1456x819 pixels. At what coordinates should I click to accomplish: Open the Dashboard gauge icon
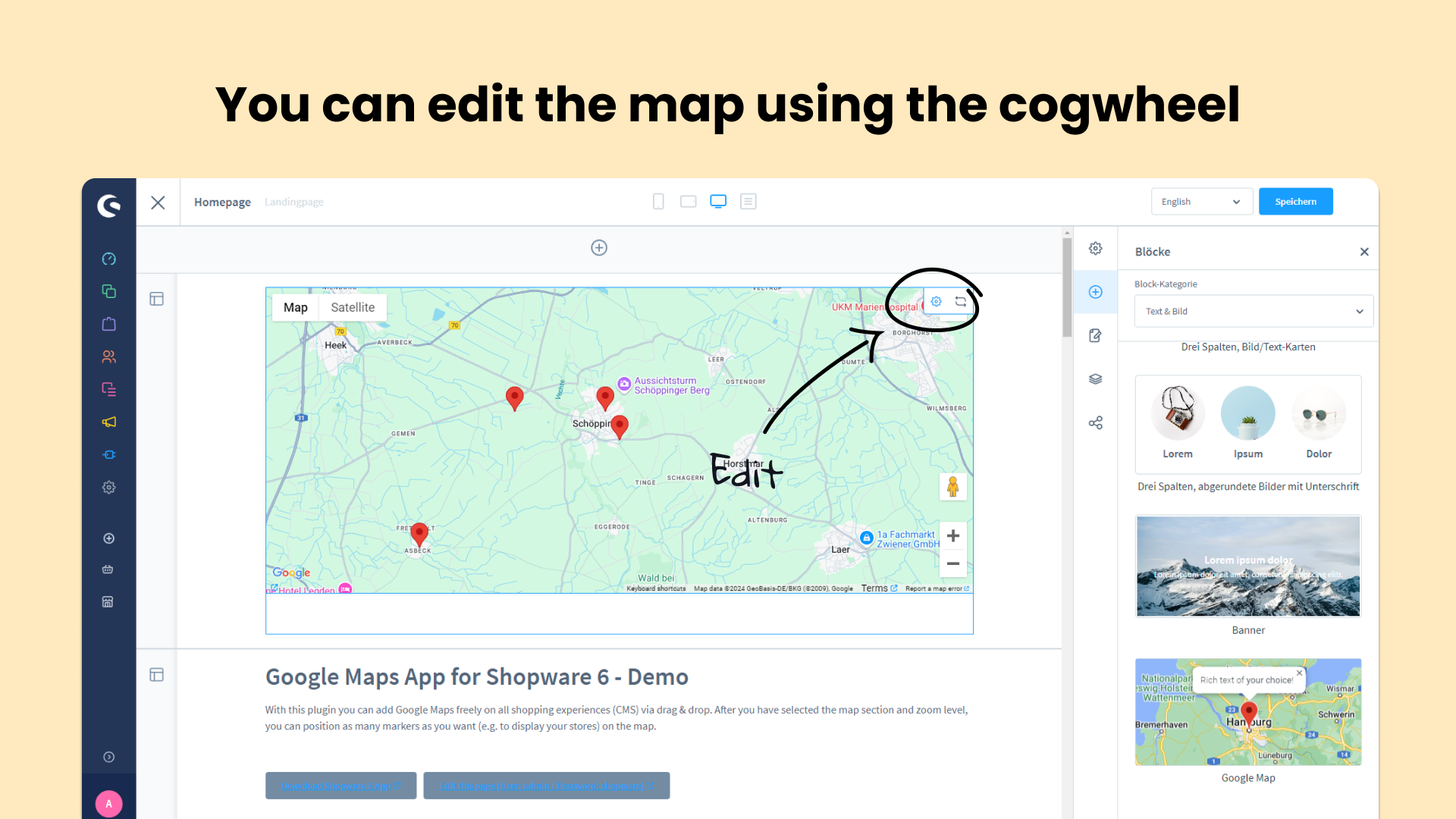click(108, 259)
